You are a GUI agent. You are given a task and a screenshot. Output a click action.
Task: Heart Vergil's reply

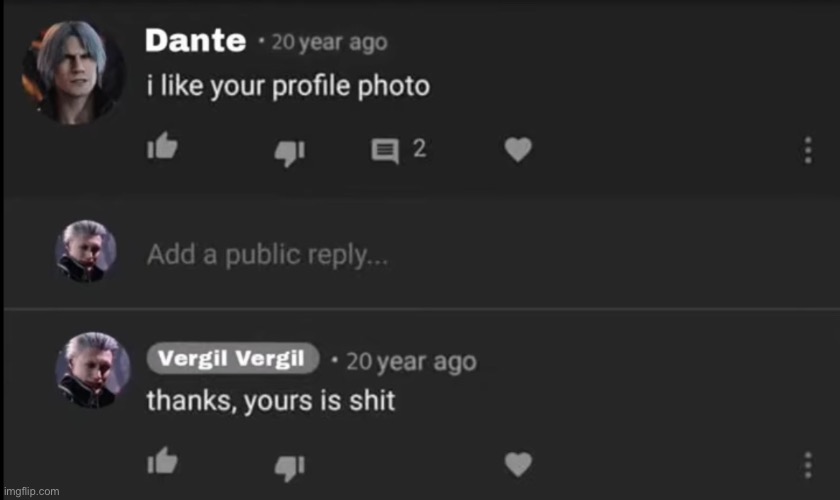click(518, 464)
